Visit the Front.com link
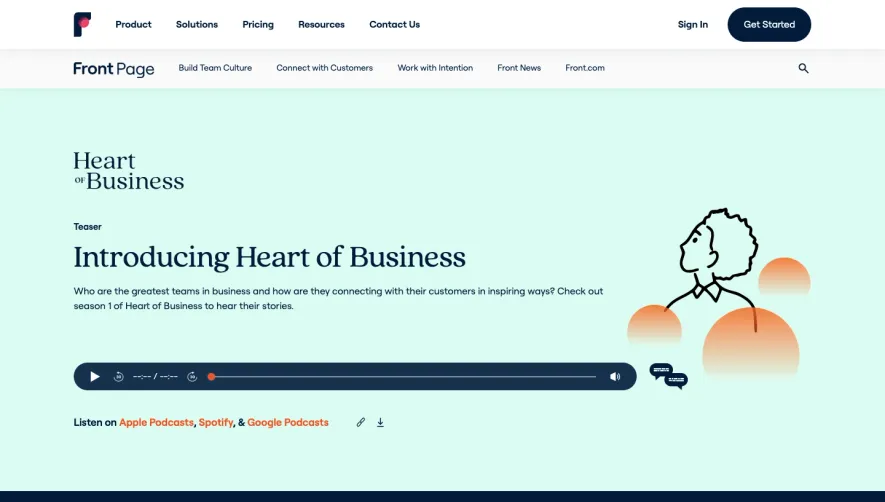 585,68
